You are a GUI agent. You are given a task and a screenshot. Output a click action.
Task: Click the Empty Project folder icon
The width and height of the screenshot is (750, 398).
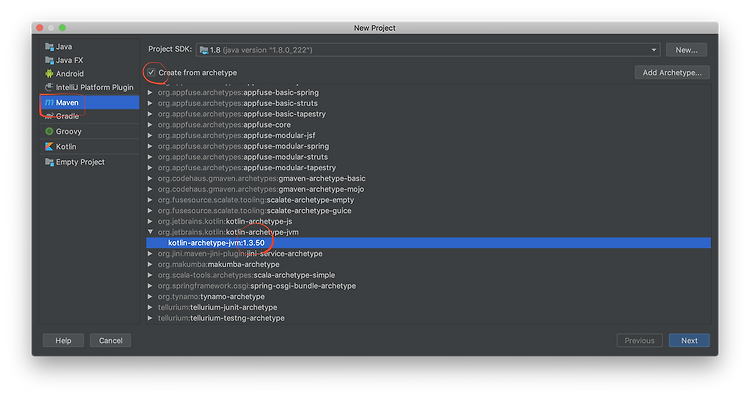point(49,162)
